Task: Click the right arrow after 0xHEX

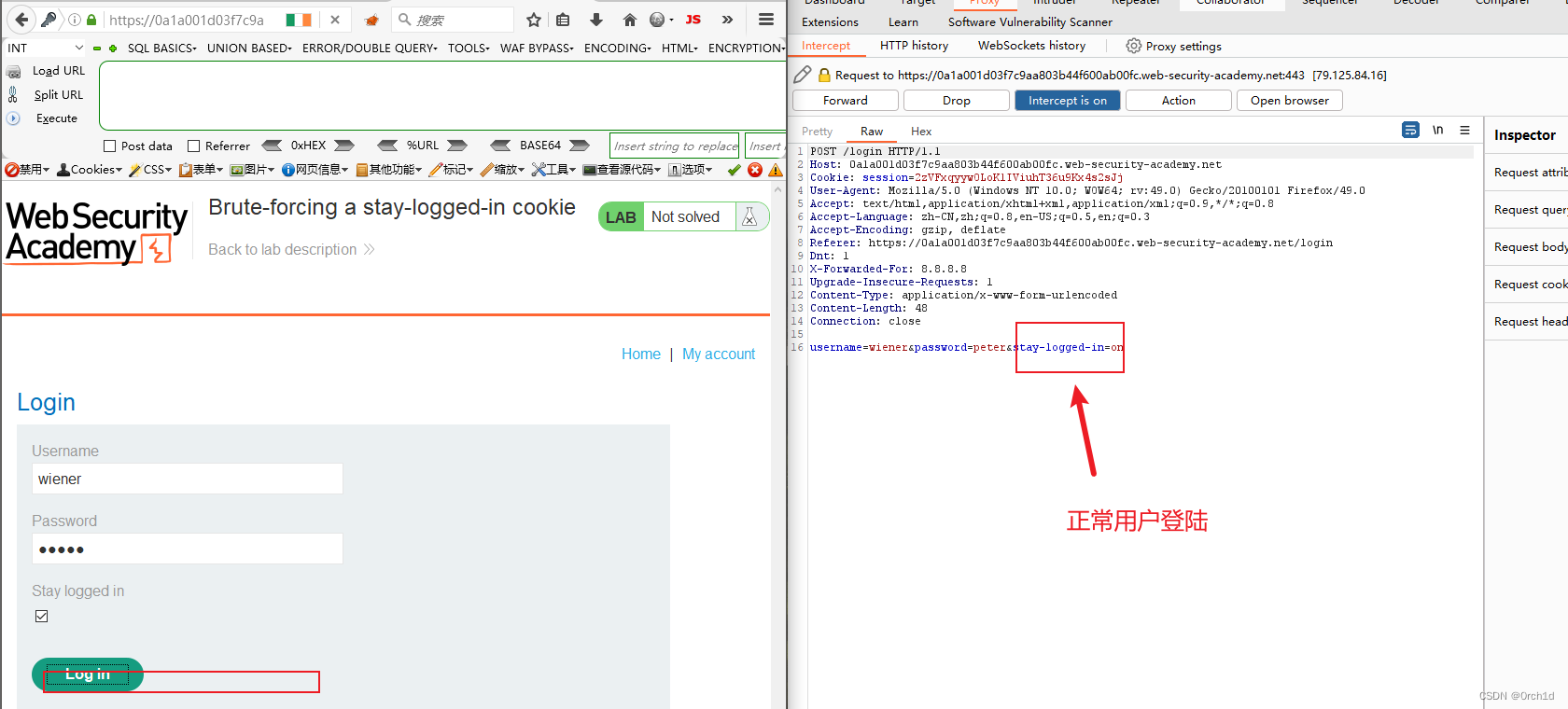Action: (344, 146)
